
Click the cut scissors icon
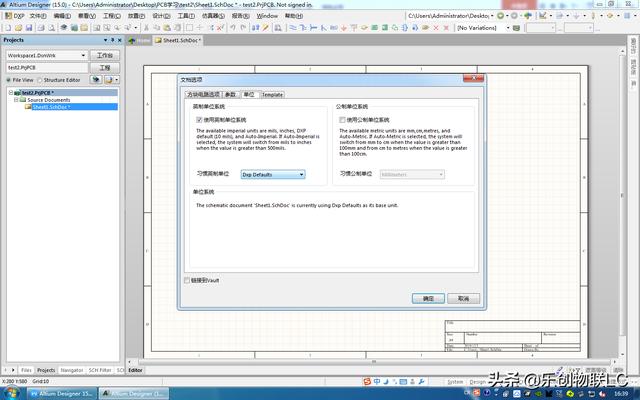coord(146,28)
